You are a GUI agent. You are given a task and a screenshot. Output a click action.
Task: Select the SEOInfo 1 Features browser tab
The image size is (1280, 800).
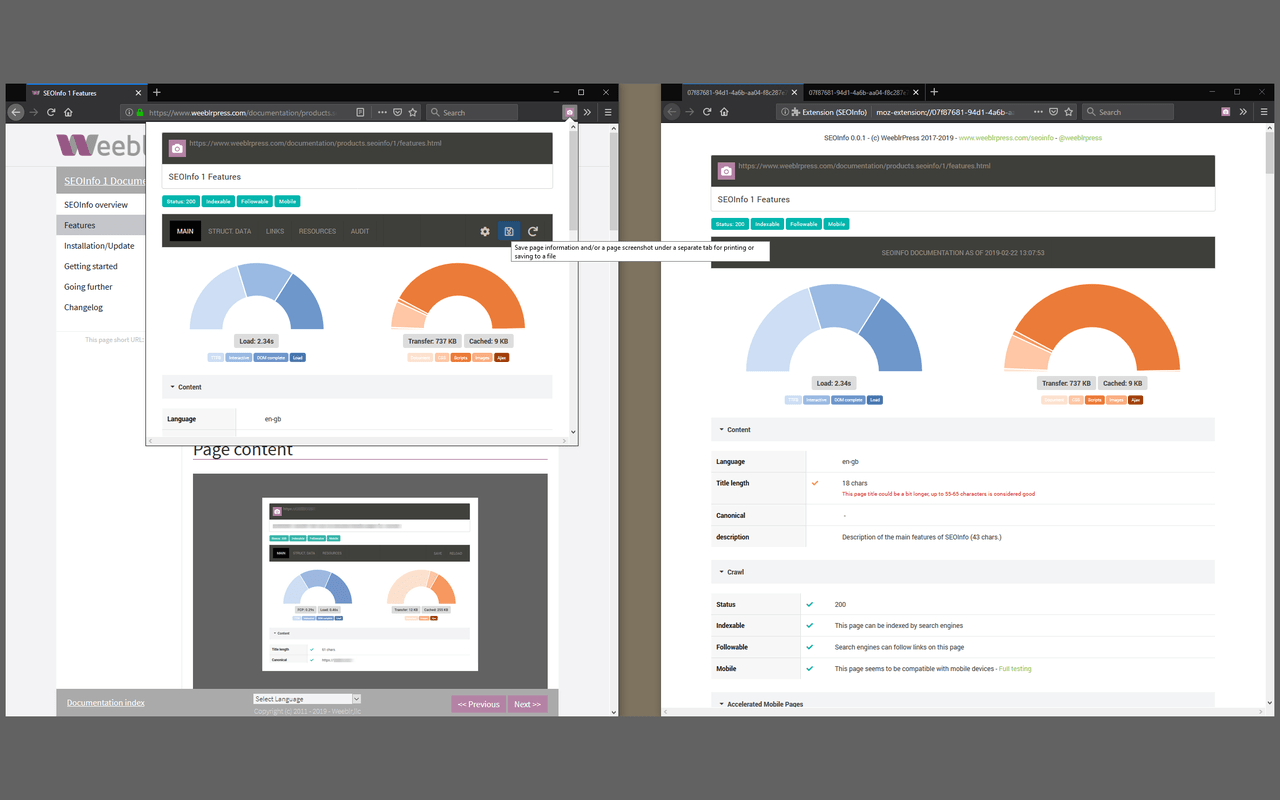(x=85, y=93)
